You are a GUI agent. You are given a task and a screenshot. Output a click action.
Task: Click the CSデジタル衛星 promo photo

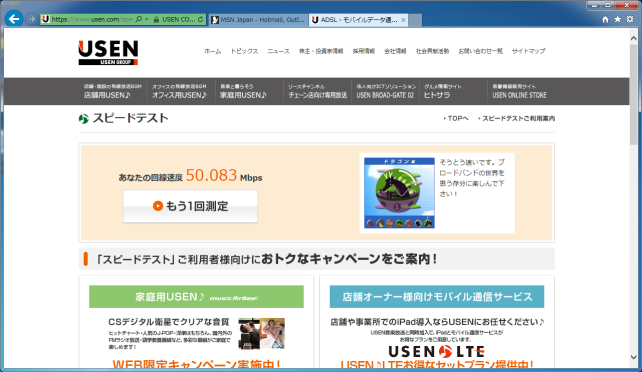click(x=261, y=334)
